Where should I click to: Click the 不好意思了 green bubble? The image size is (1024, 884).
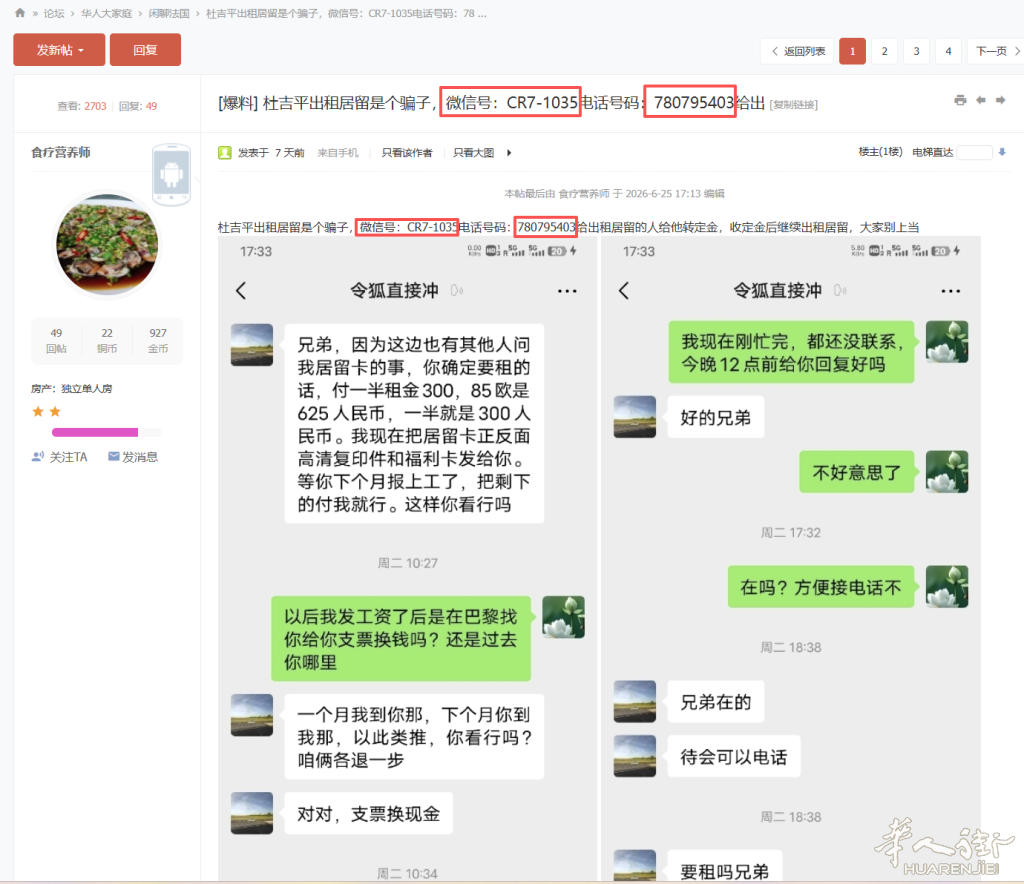point(857,471)
